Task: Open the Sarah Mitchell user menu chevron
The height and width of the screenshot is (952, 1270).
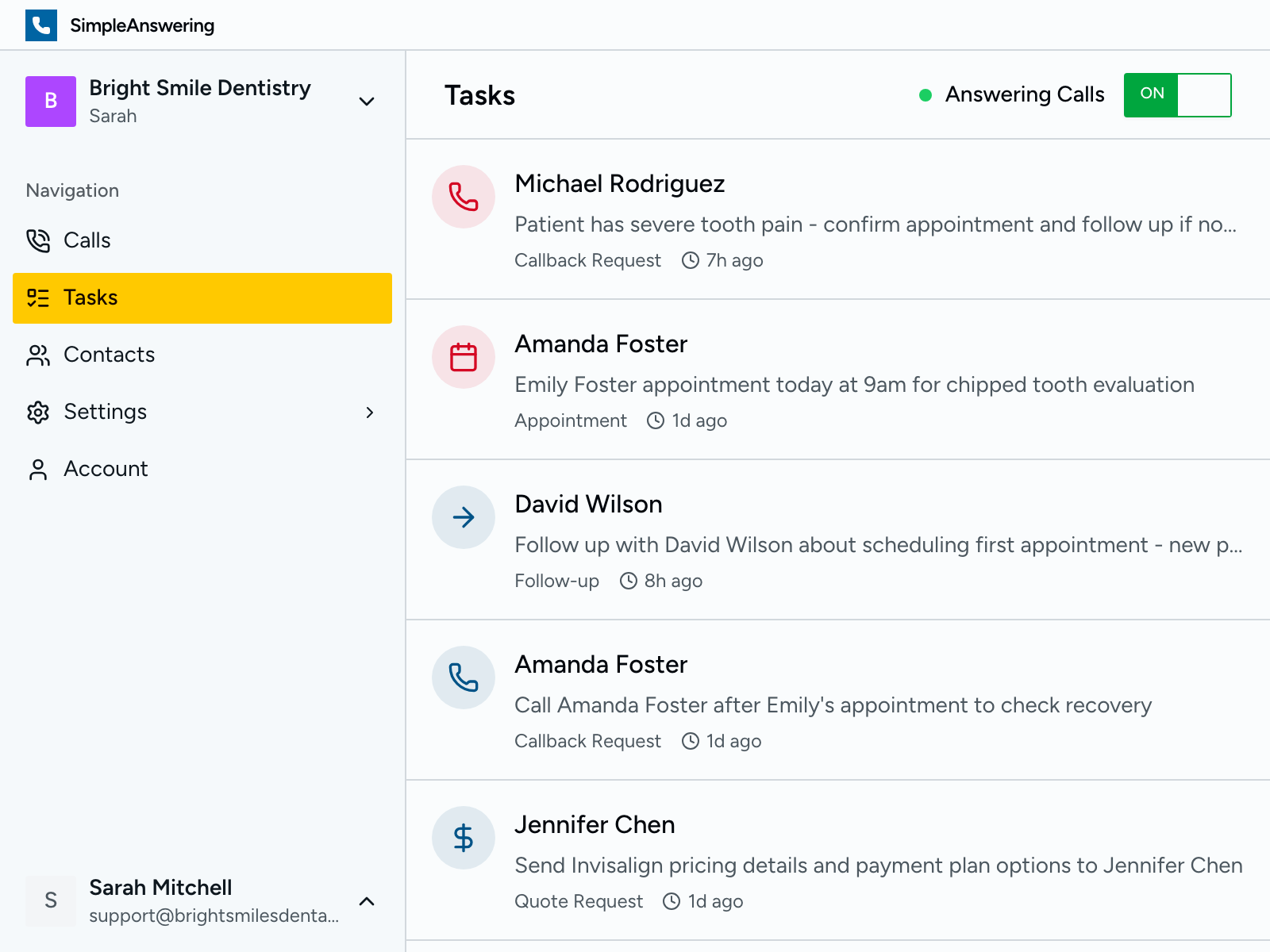Action: [x=366, y=901]
